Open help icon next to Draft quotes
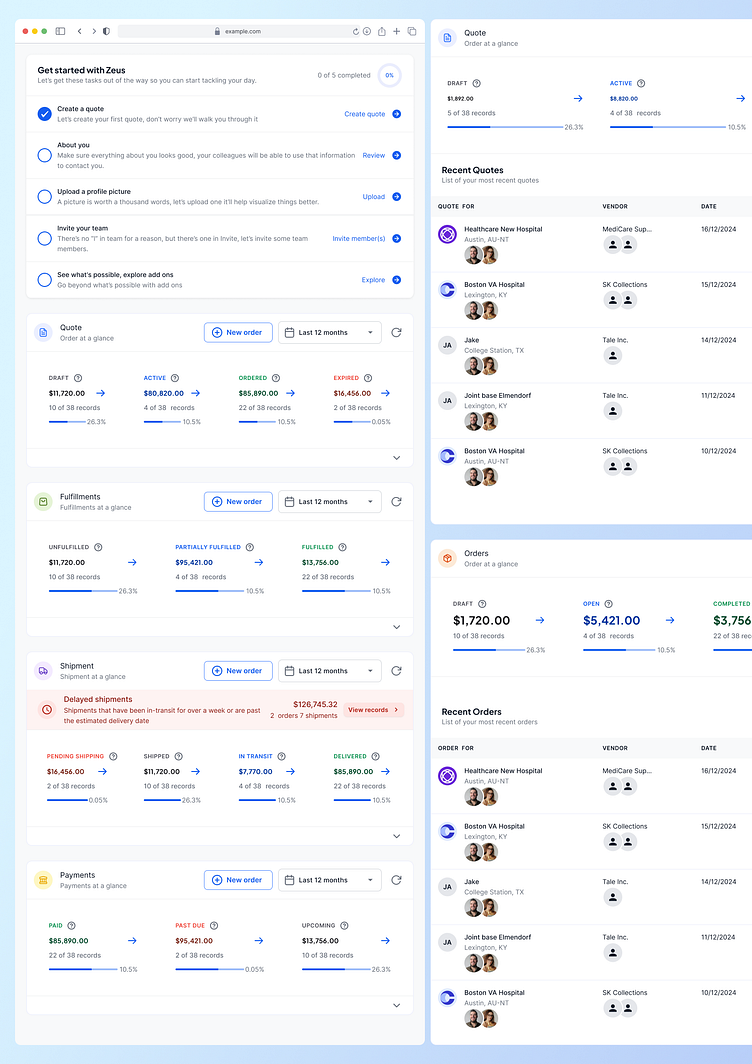This screenshot has width=752, height=1064. 78,378
